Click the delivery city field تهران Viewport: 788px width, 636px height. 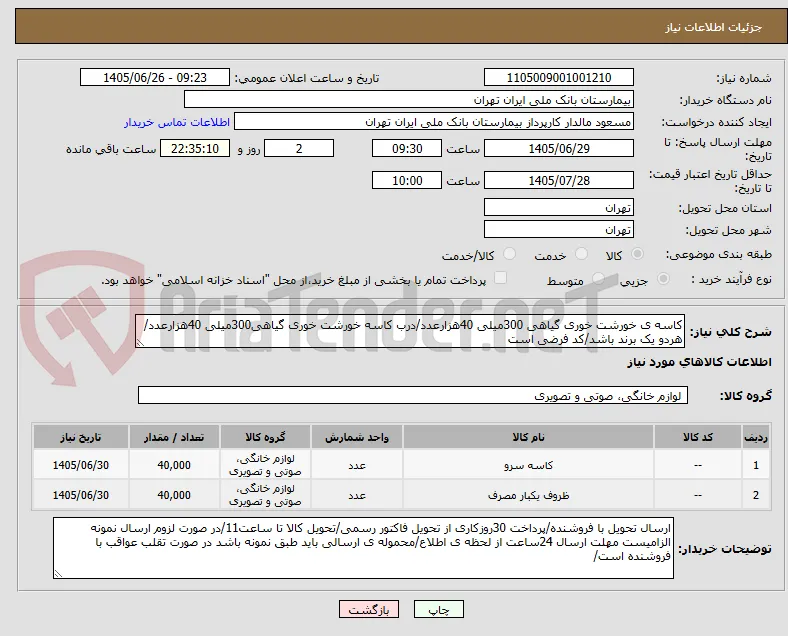click(559, 230)
